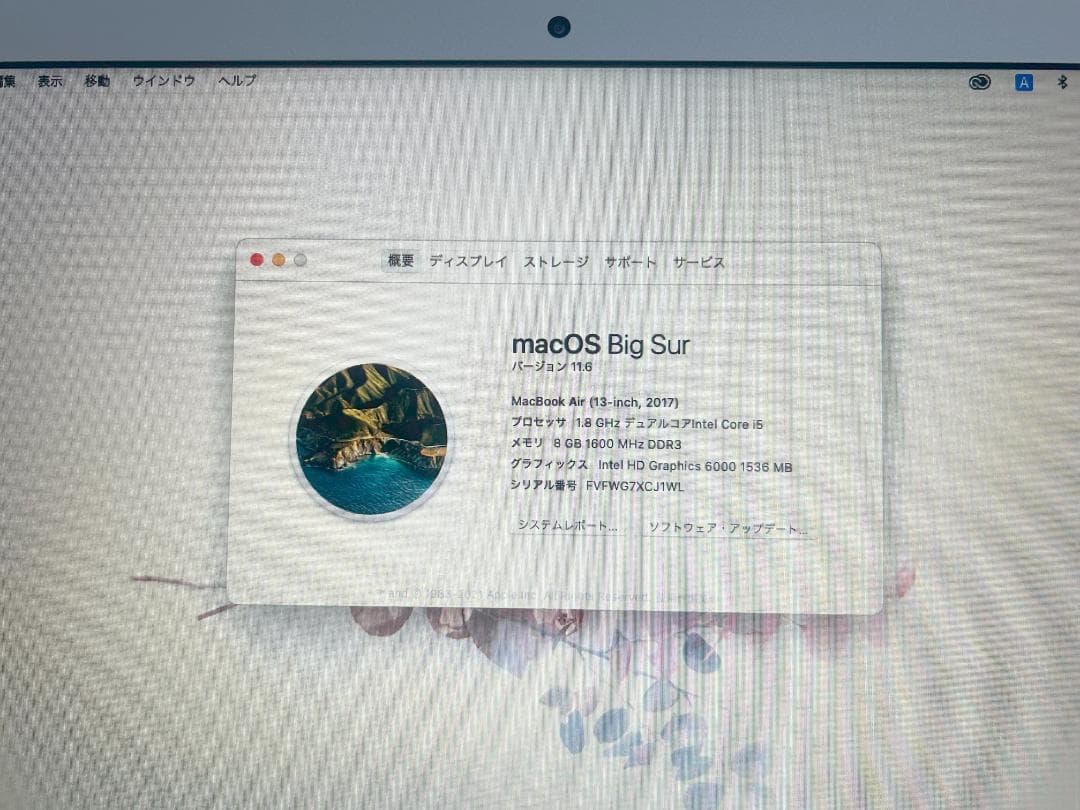Open the ストレージ tab
This screenshot has height=810, width=1080.
556,262
